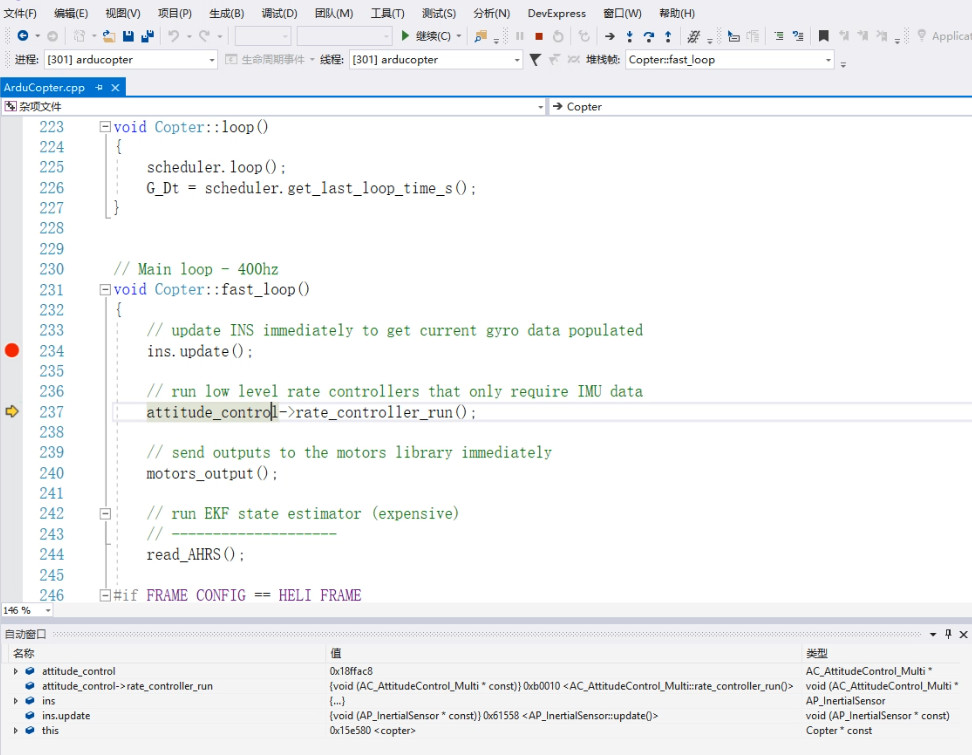The width and height of the screenshot is (972, 755).
Task: Open the 视图(V) menu
Action: coord(123,13)
